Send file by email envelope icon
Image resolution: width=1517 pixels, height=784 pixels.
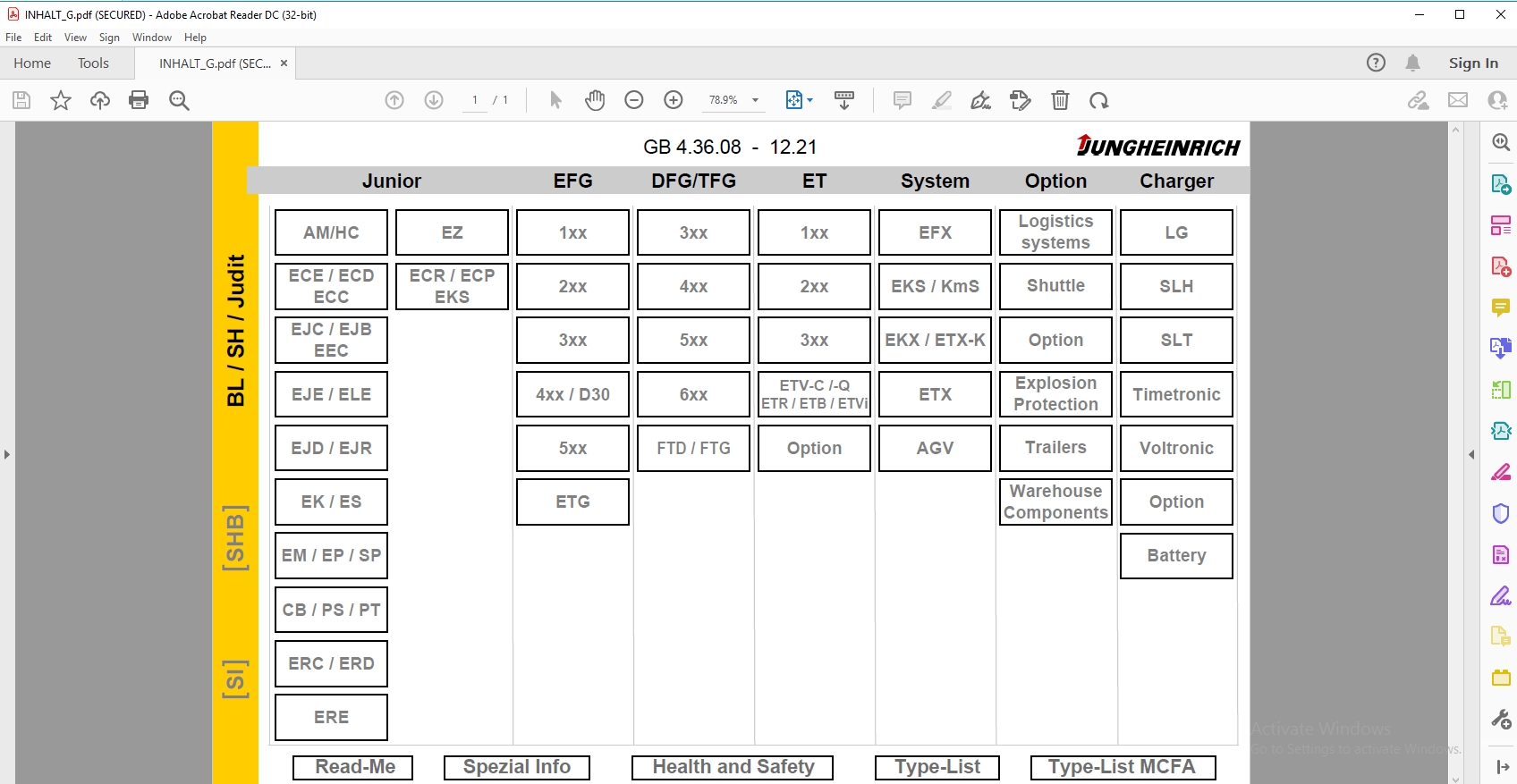click(x=1458, y=100)
